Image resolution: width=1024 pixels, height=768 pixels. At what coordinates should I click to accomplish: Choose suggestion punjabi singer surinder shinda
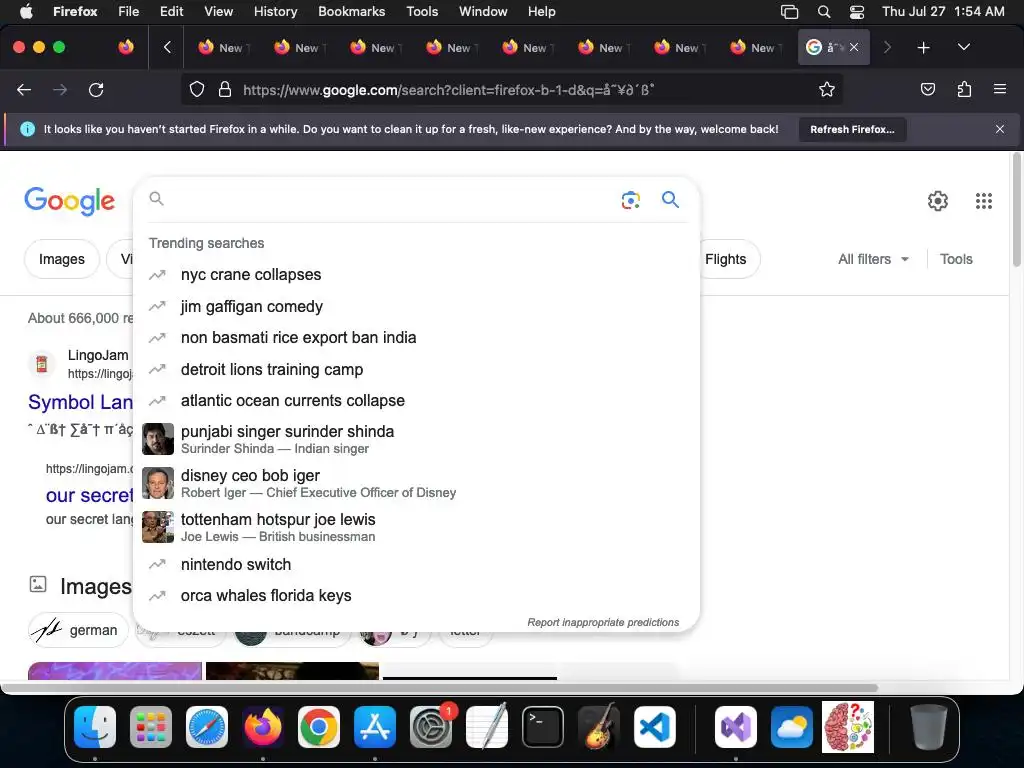415,439
